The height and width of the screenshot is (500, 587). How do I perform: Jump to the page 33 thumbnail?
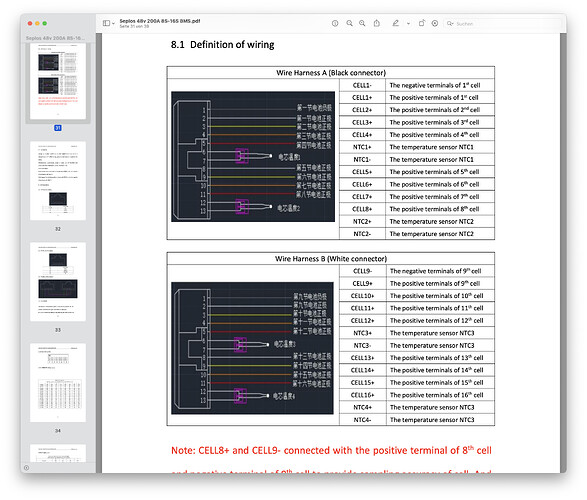tap(58, 282)
